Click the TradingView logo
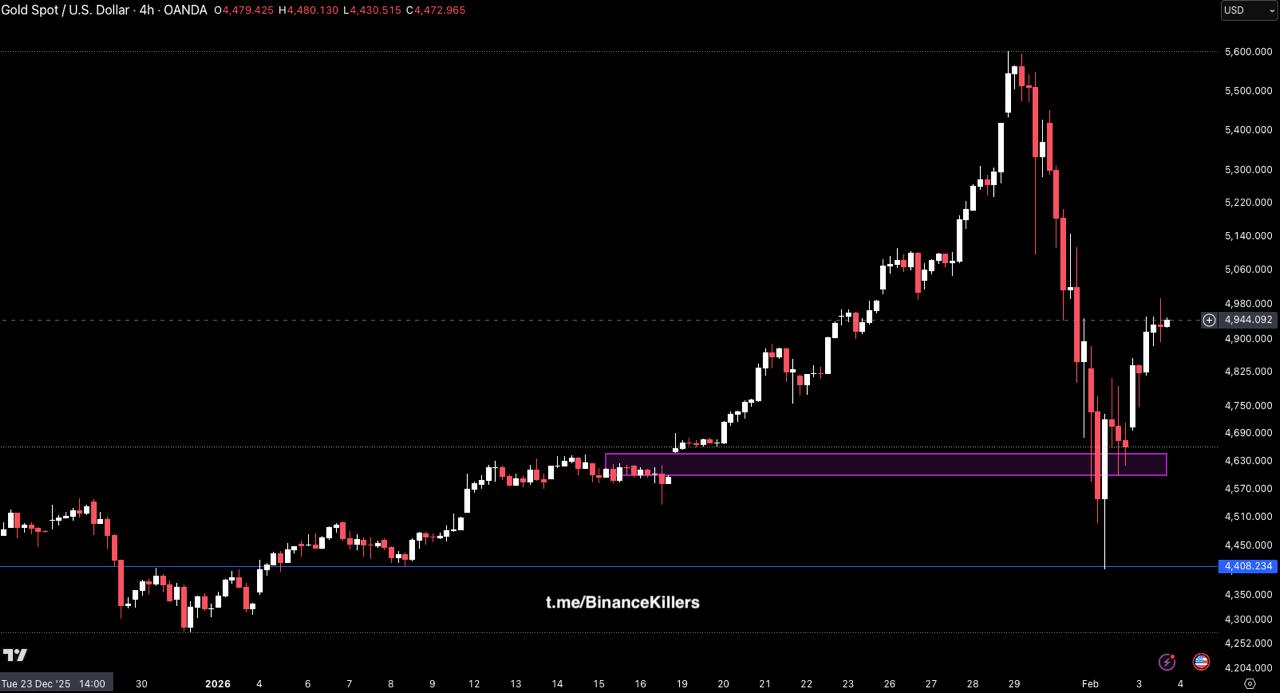 click(x=15, y=656)
